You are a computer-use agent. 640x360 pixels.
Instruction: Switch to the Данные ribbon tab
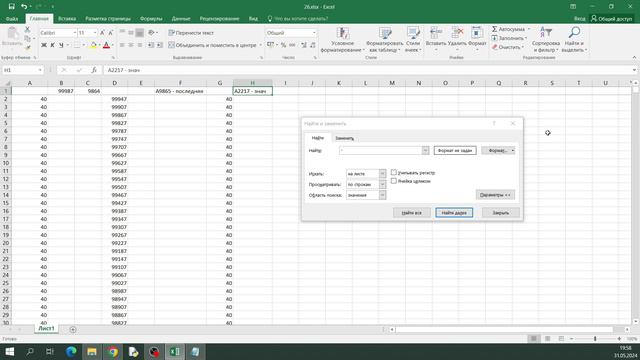point(181,18)
